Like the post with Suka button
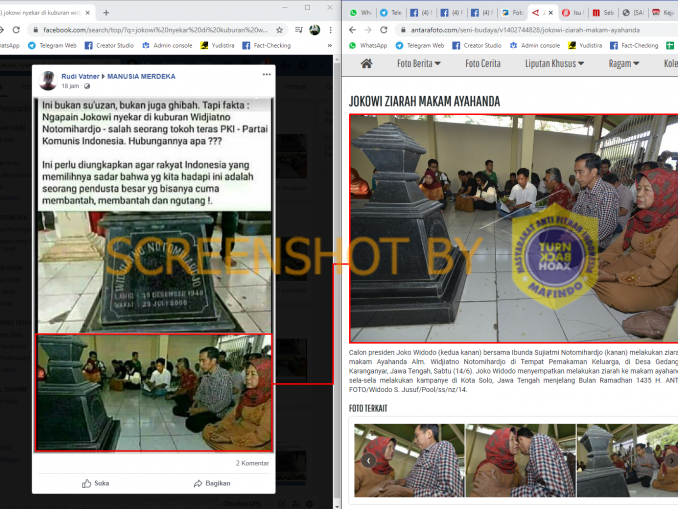 tap(96, 483)
